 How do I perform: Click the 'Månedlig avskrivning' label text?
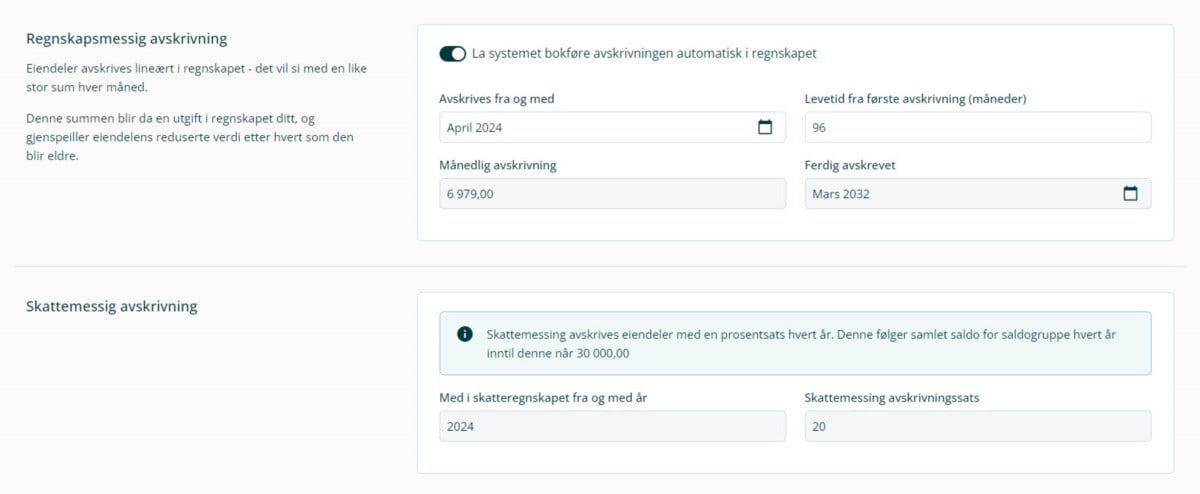coord(497,165)
